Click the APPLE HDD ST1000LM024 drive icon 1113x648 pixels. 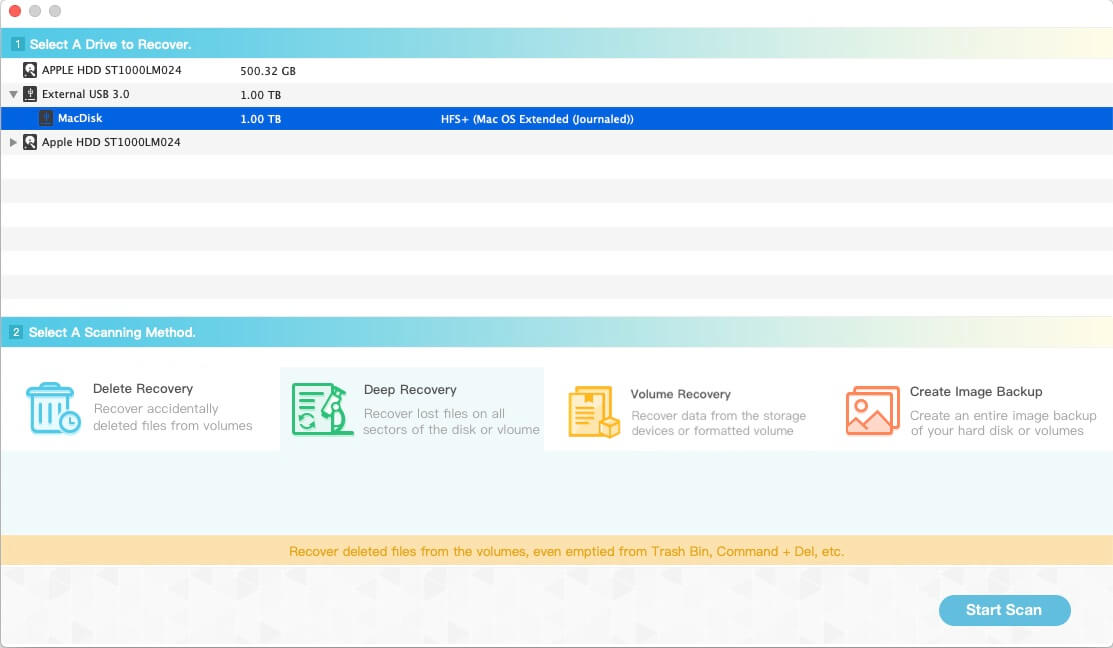29,70
